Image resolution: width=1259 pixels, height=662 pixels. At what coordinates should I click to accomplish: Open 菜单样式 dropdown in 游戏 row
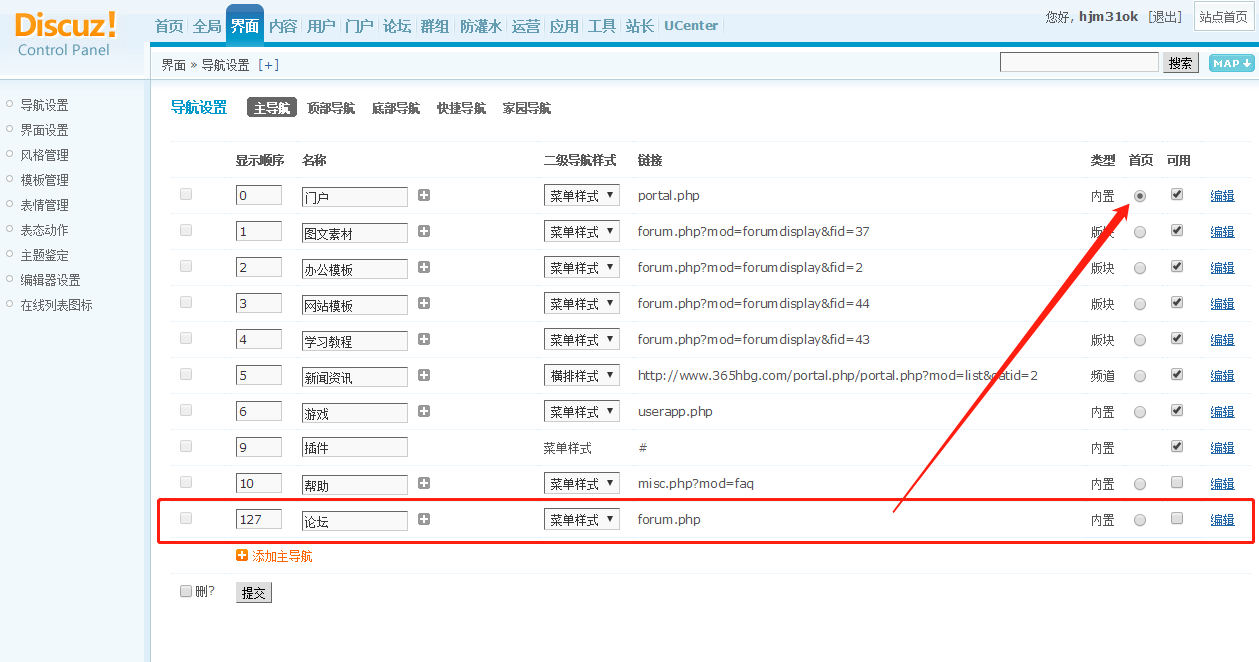(582, 411)
